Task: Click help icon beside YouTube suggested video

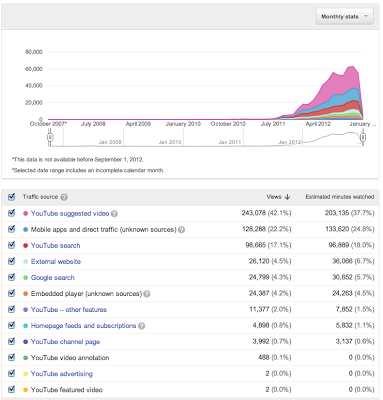Action: click(114, 214)
